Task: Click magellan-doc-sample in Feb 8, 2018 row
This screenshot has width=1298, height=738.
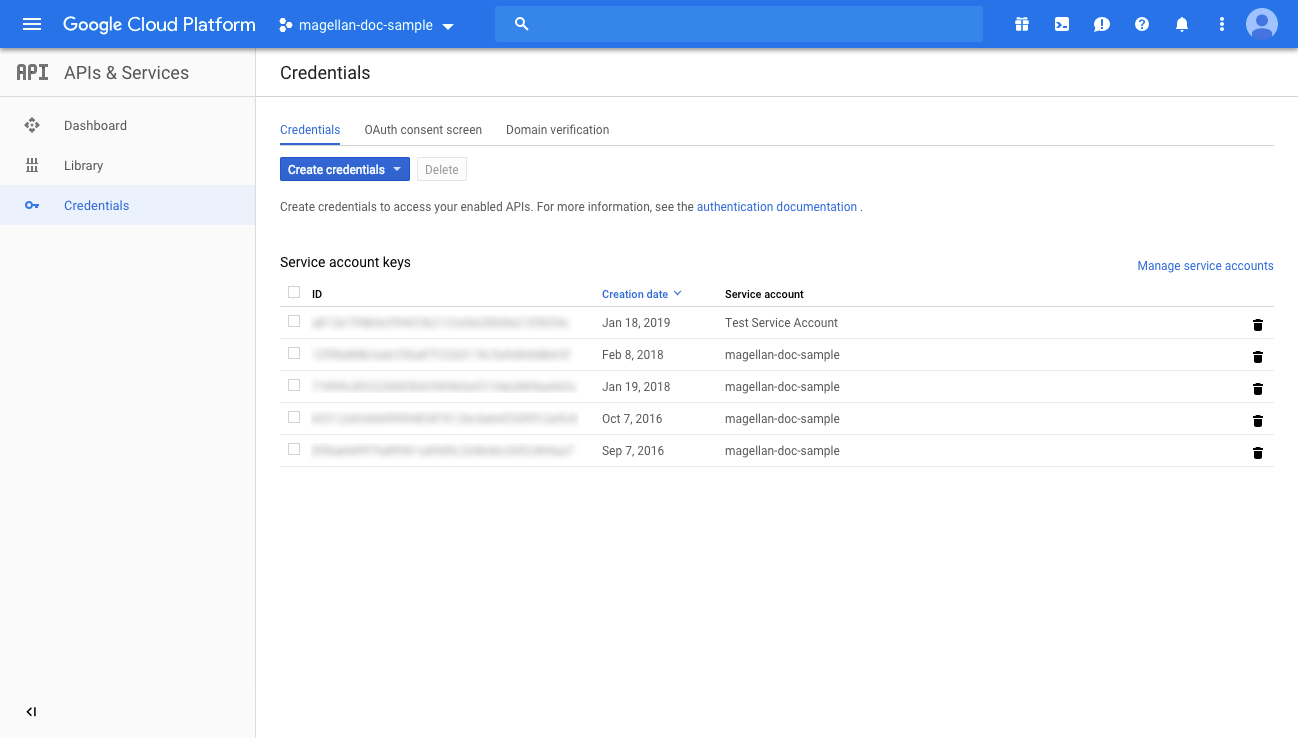Action: (x=782, y=355)
